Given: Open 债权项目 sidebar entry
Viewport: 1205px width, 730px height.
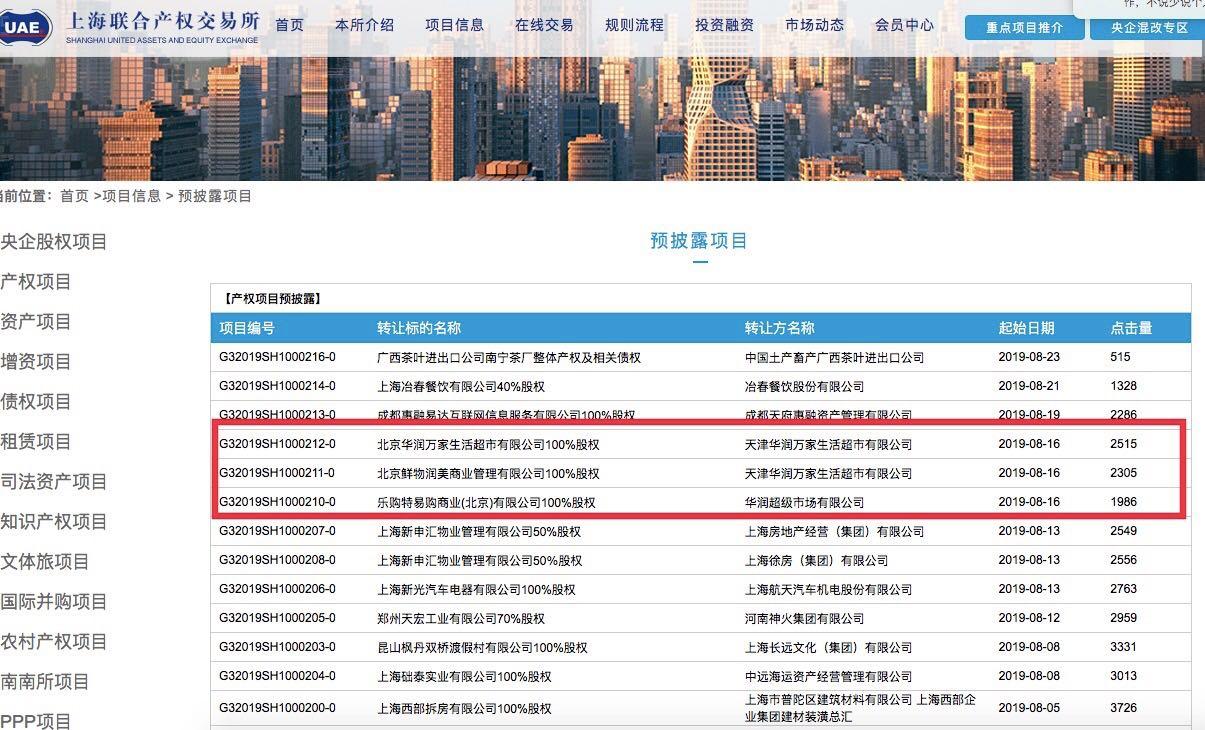Looking at the screenshot, I should [x=36, y=402].
